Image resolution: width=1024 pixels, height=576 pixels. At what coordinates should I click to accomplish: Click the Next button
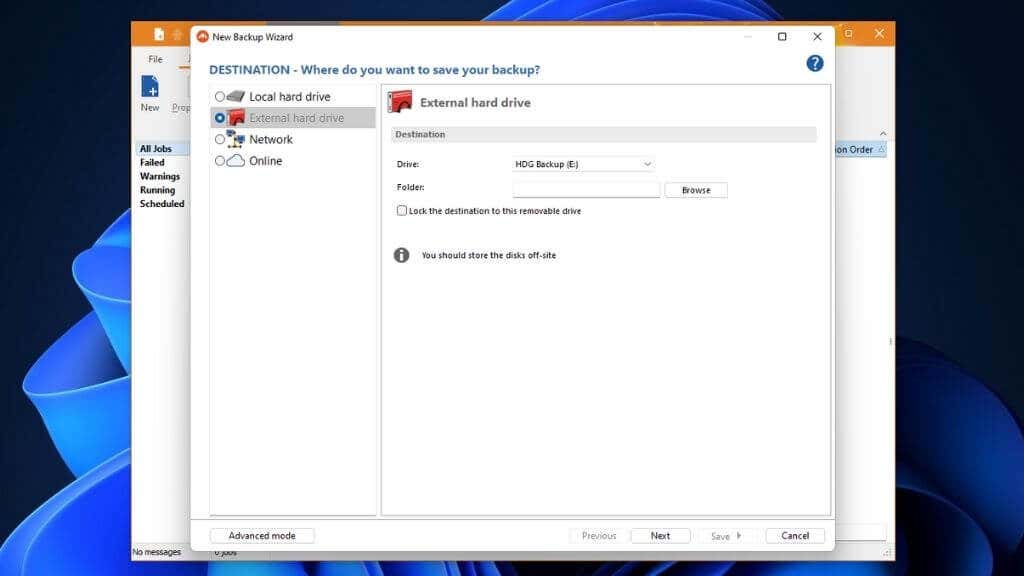tap(660, 536)
